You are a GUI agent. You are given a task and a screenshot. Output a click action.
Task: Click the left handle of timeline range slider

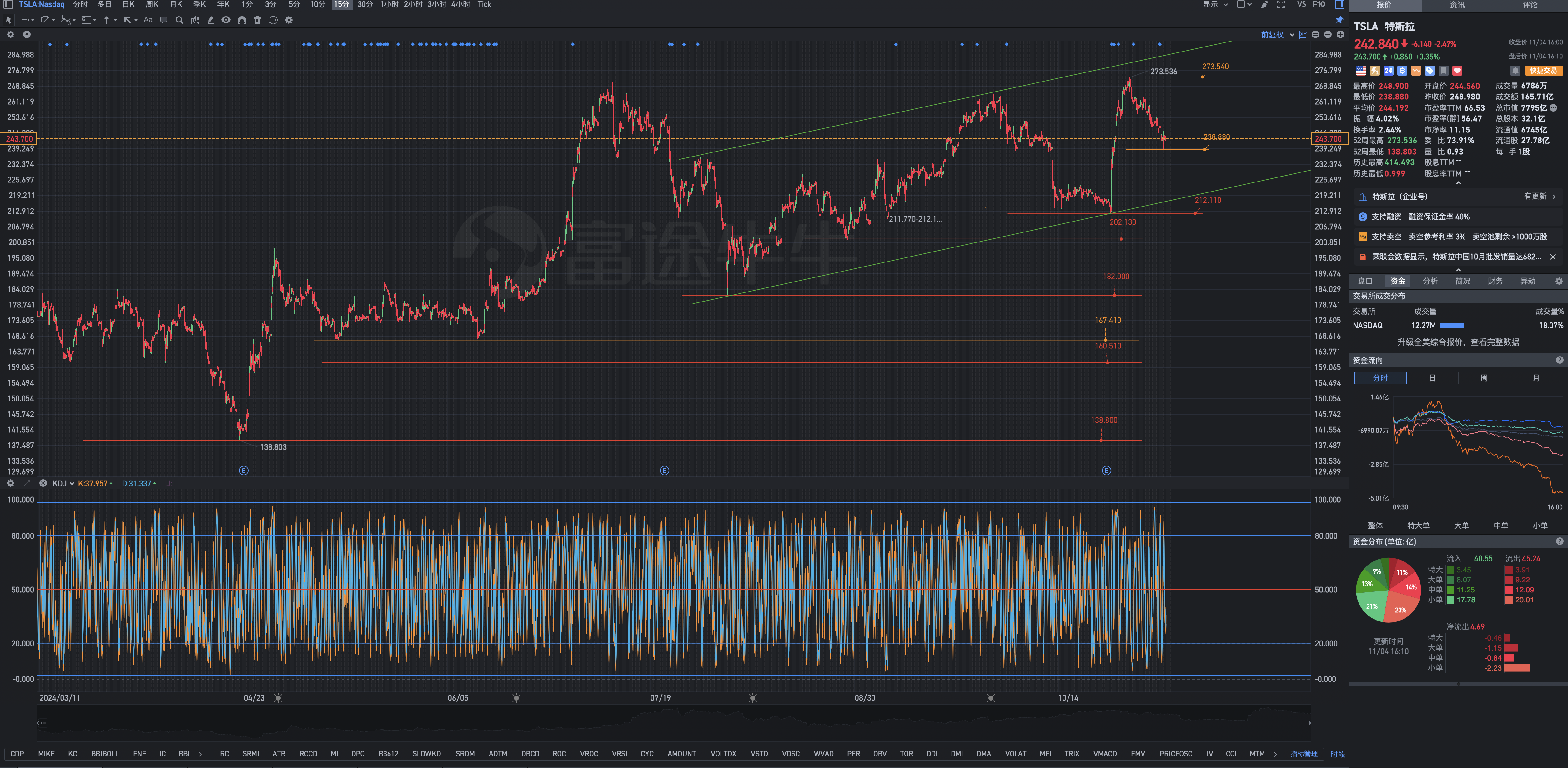pos(41,723)
